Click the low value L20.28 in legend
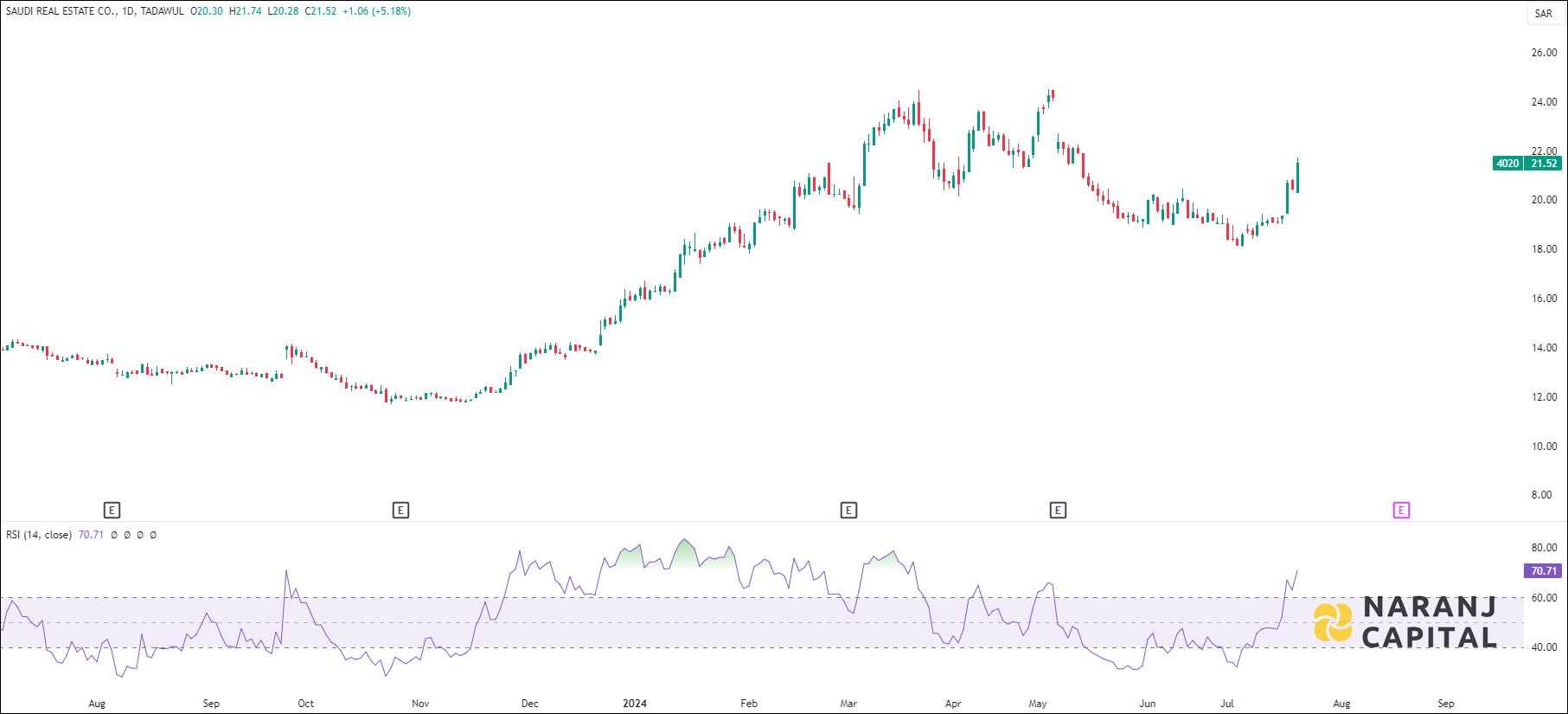The height and width of the screenshot is (714, 1568). click(283, 11)
